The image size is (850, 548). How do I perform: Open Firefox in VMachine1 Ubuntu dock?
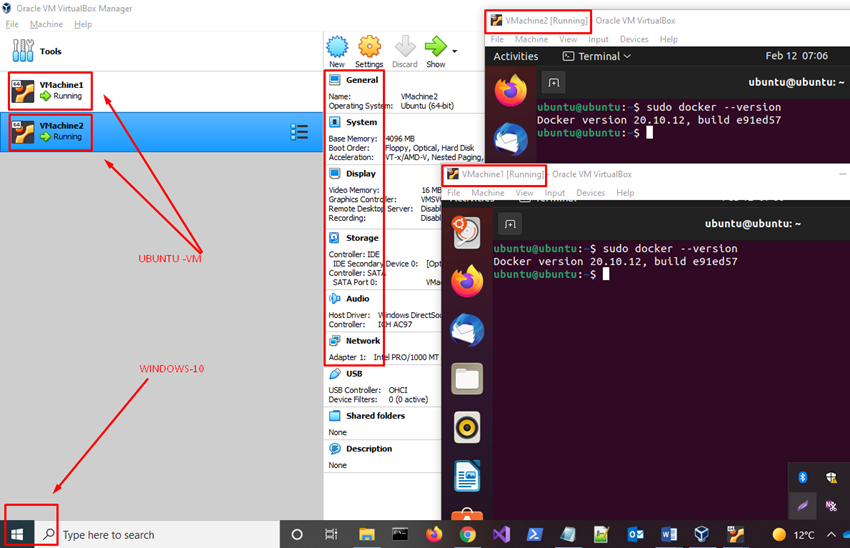(x=467, y=281)
